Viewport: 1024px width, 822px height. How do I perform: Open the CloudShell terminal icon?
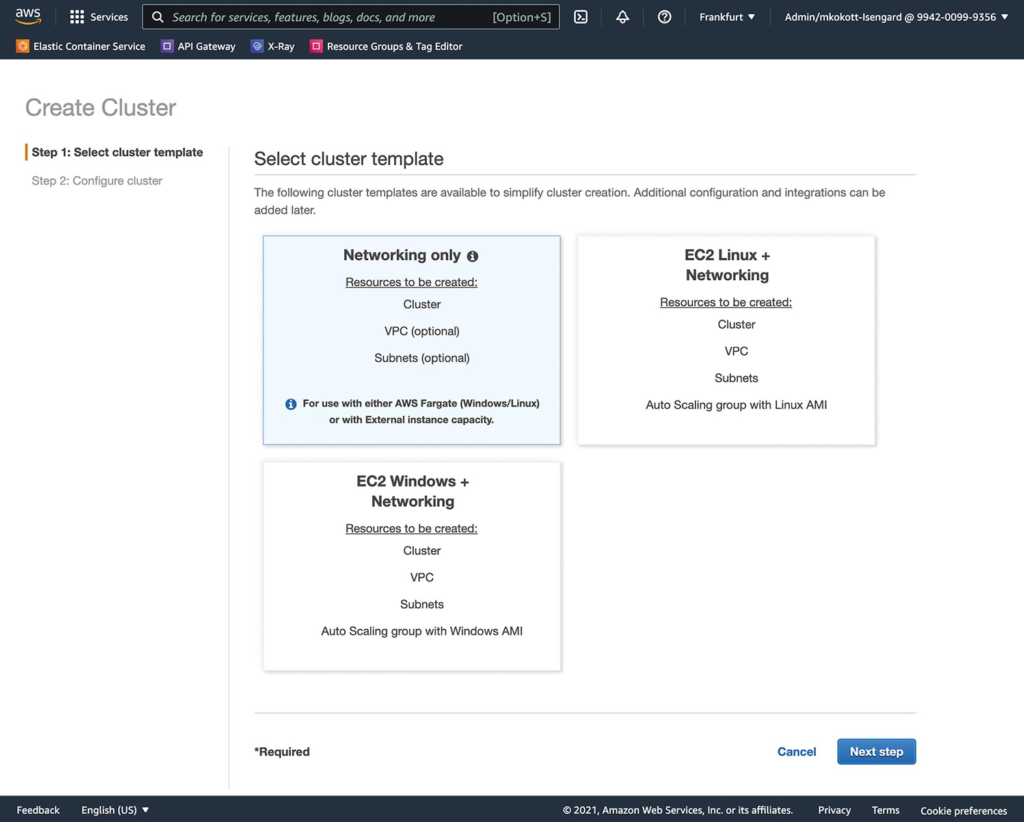[x=581, y=17]
